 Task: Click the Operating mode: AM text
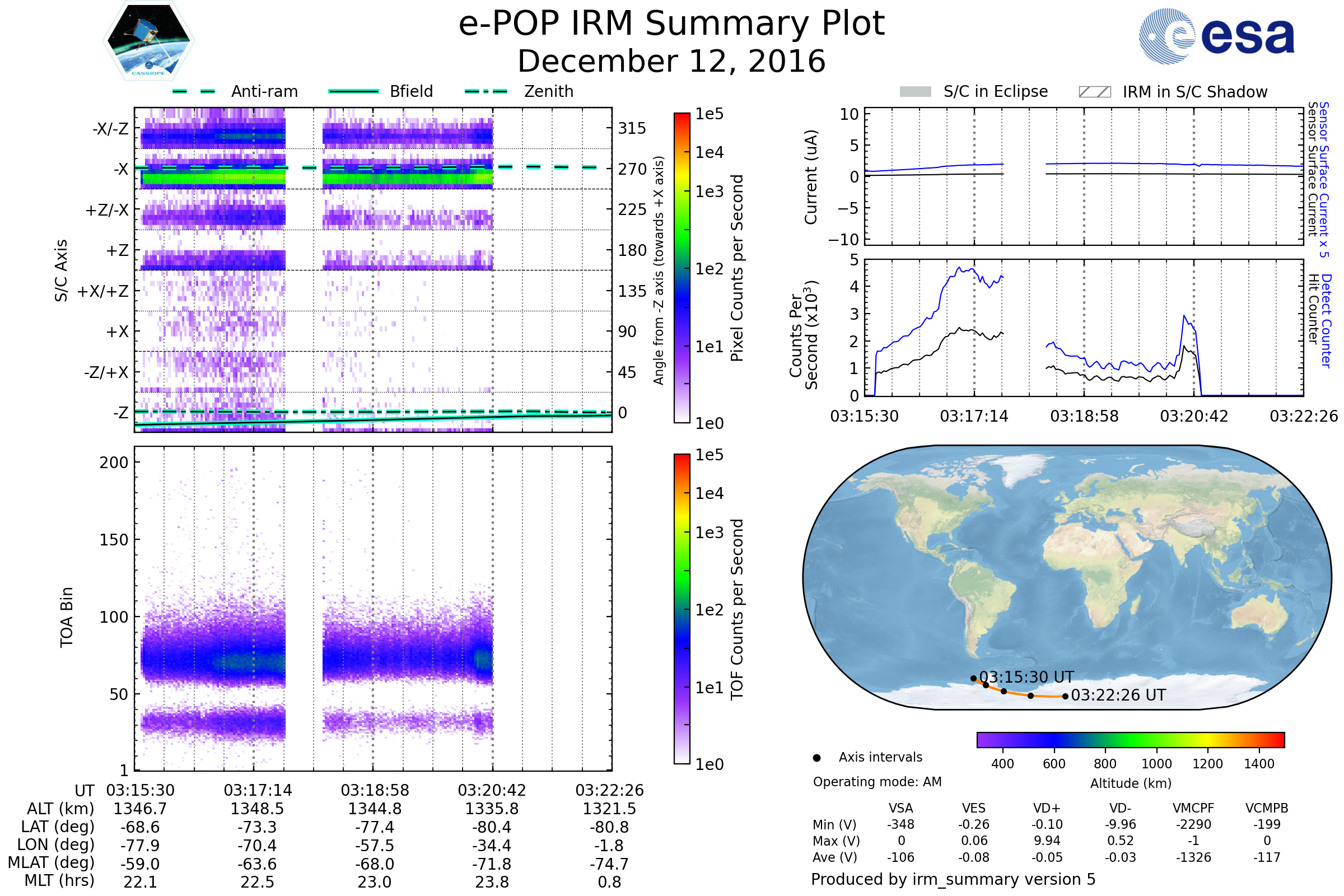(877, 782)
